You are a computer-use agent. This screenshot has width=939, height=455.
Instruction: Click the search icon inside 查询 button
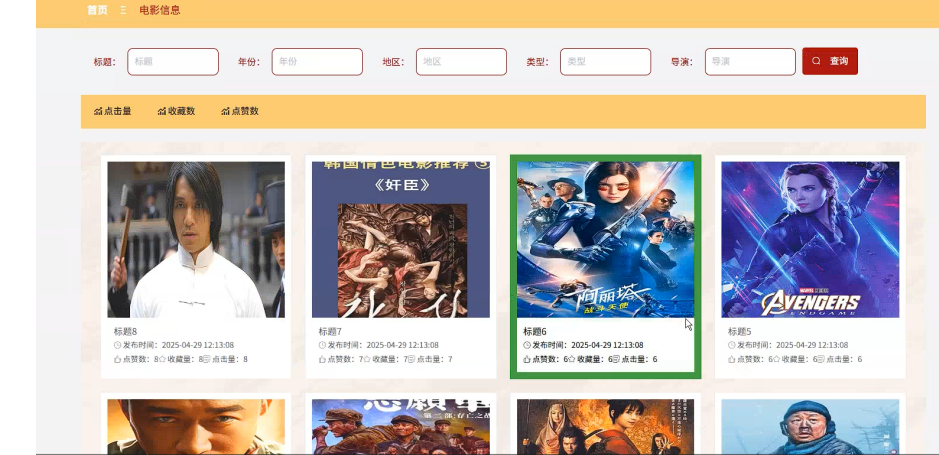[x=816, y=61]
